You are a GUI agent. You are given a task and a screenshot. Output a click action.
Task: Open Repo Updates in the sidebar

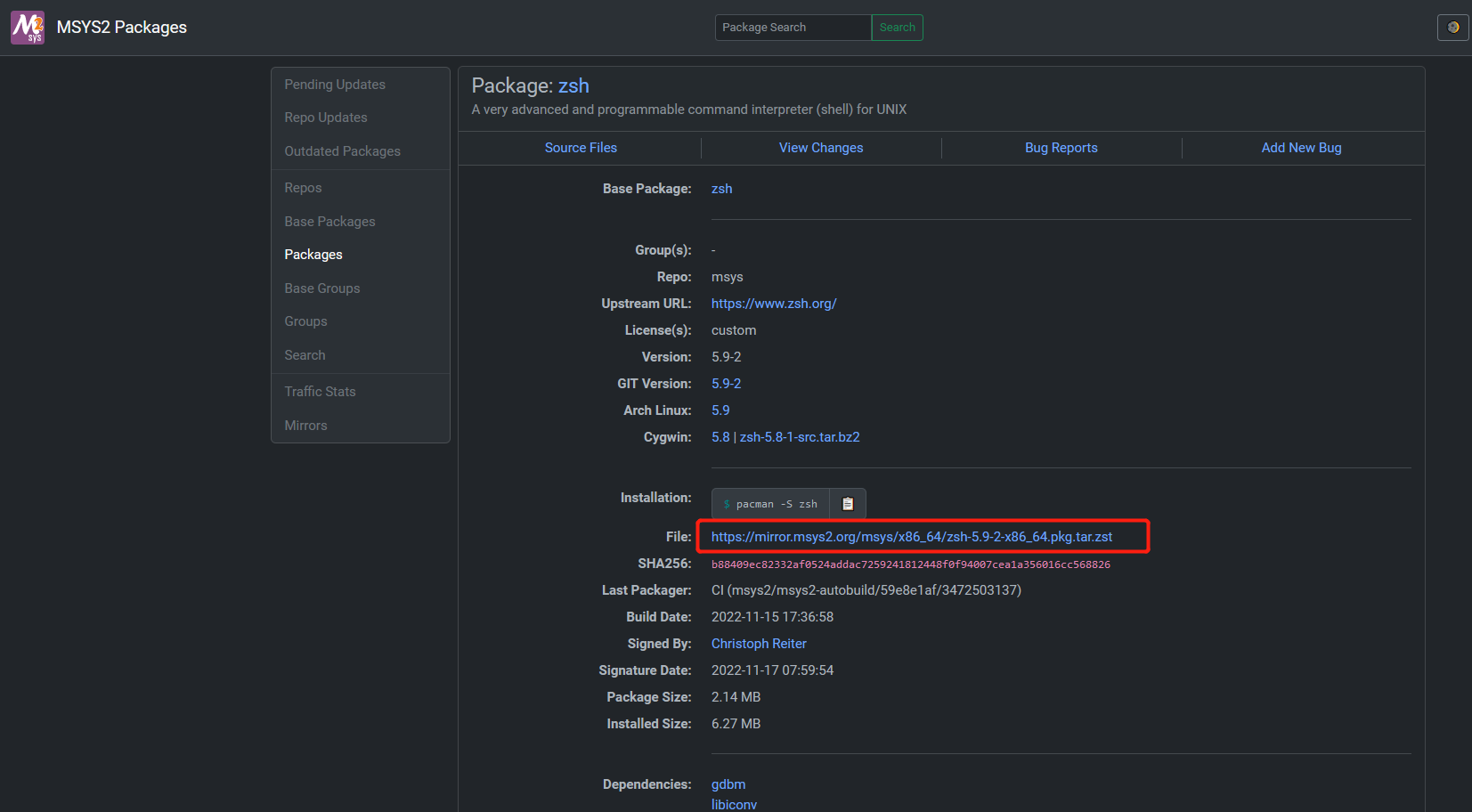click(325, 117)
